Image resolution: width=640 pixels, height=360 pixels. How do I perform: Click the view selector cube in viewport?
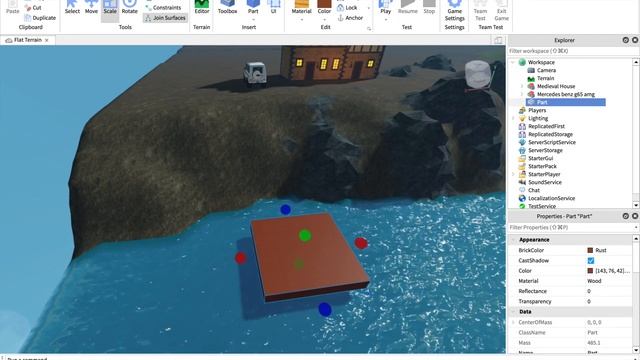pyautogui.click(x=478, y=73)
